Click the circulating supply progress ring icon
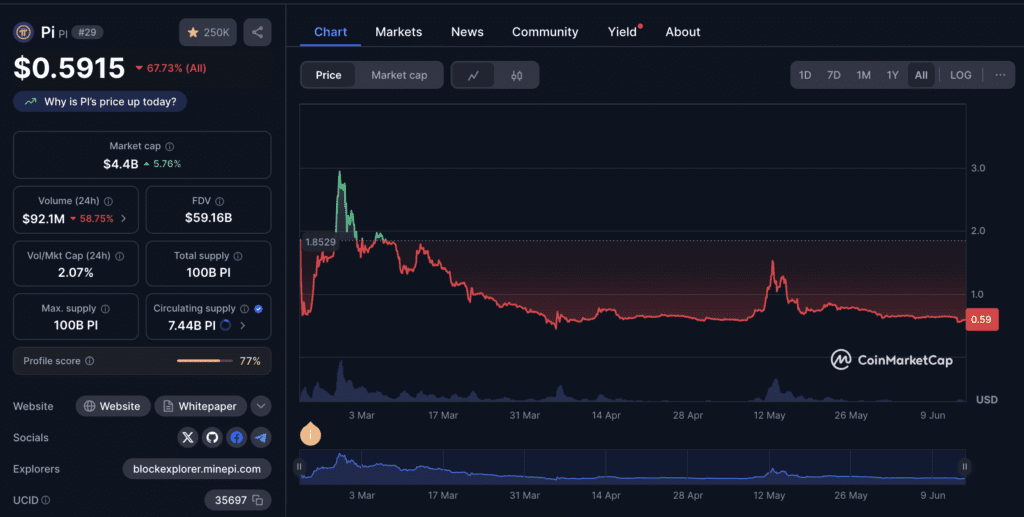 (225, 325)
